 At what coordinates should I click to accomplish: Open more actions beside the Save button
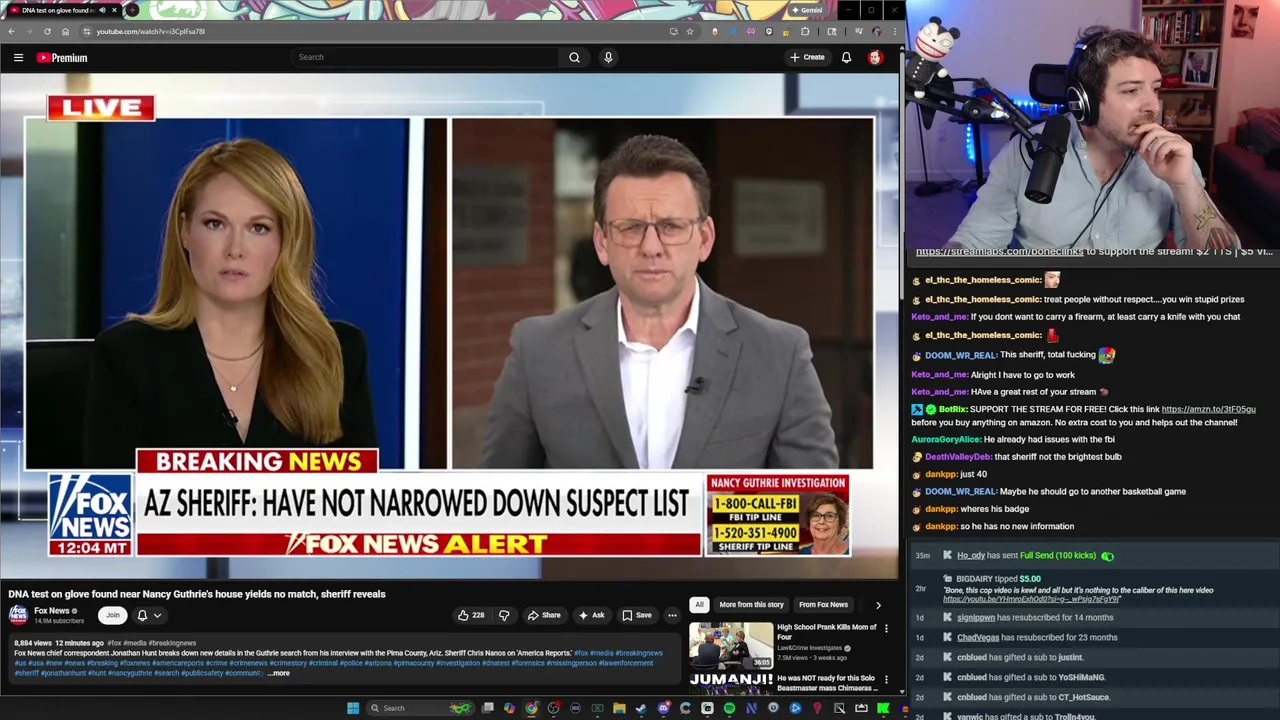point(672,615)
